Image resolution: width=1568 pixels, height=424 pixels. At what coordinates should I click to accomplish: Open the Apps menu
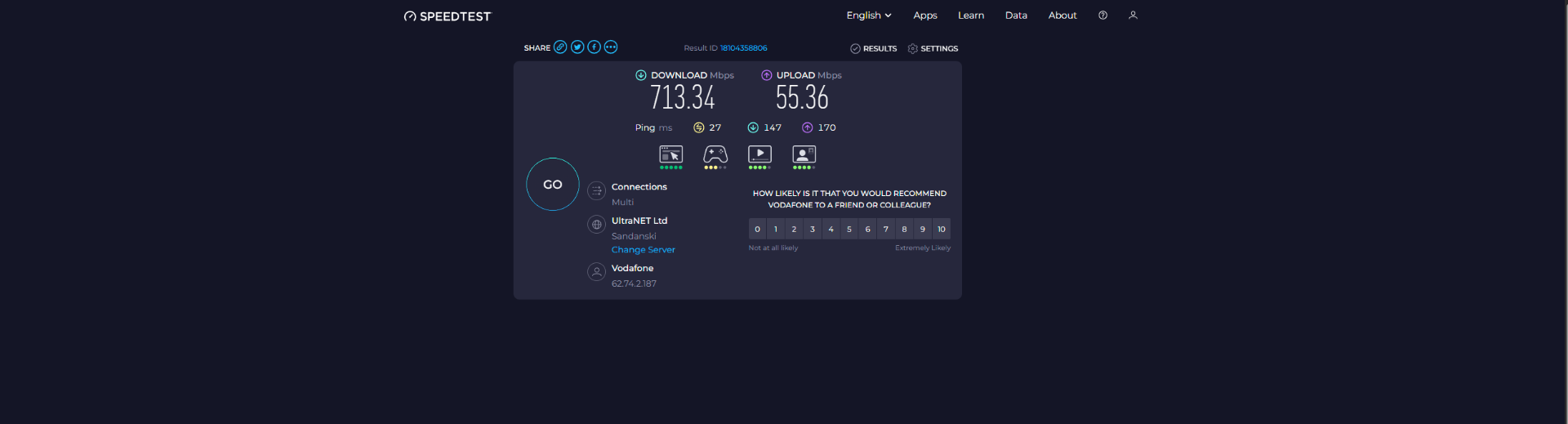pyautogui.click(x=925, y=16)
